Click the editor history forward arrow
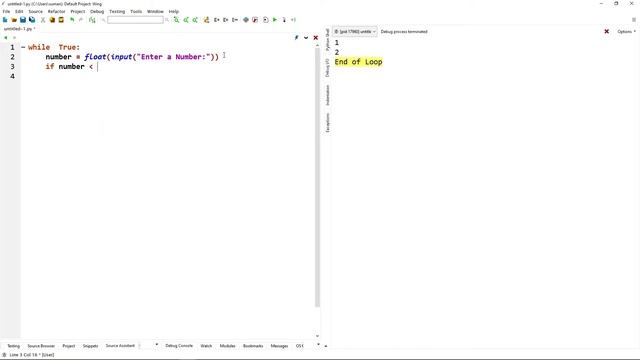Screen dimensions: 640x360 (x=14, y=38)
